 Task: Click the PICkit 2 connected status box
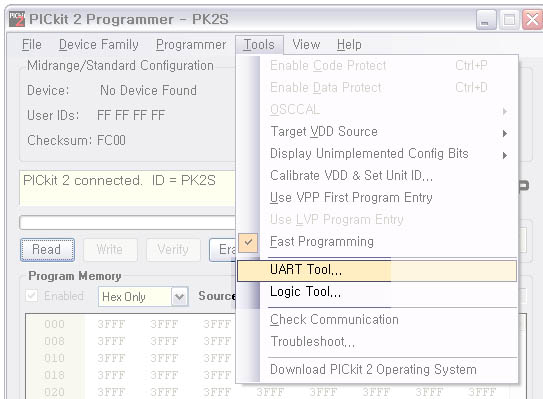(x=127, y=188)
